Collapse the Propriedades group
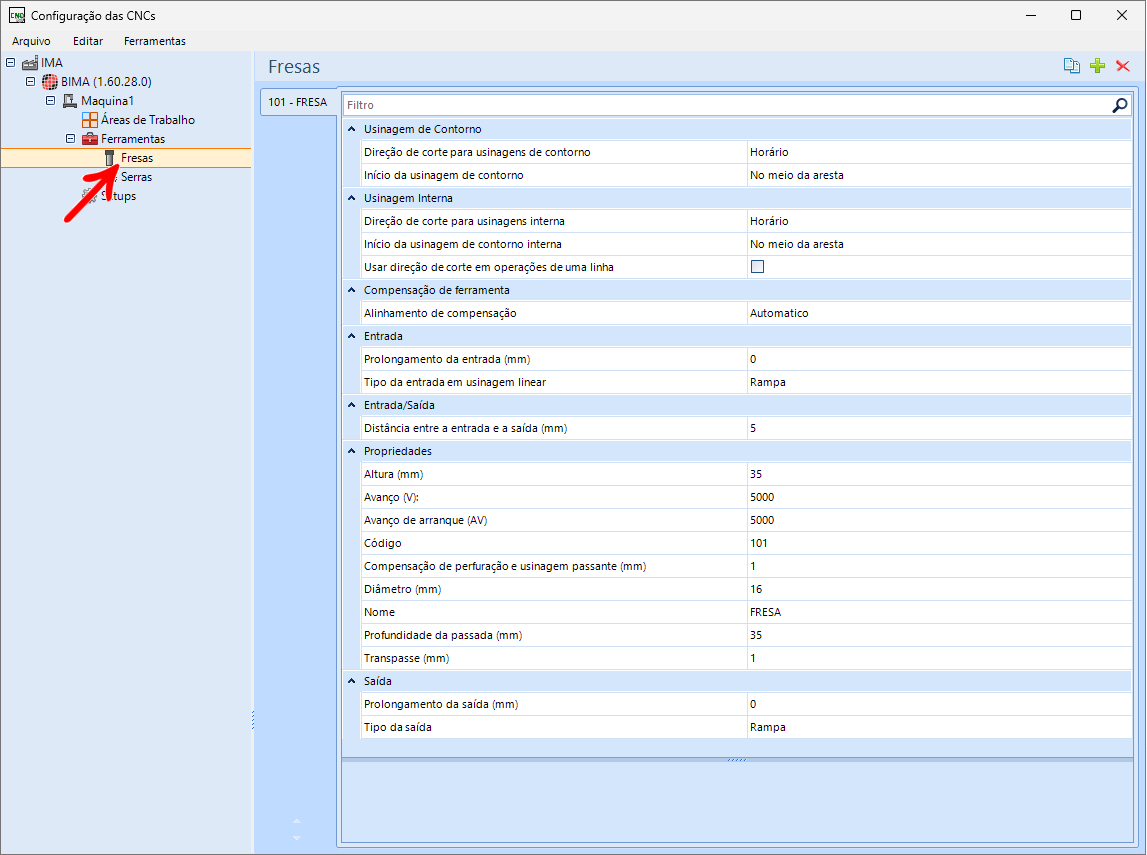Viewport: 1147px width, 855px height. 352,451
